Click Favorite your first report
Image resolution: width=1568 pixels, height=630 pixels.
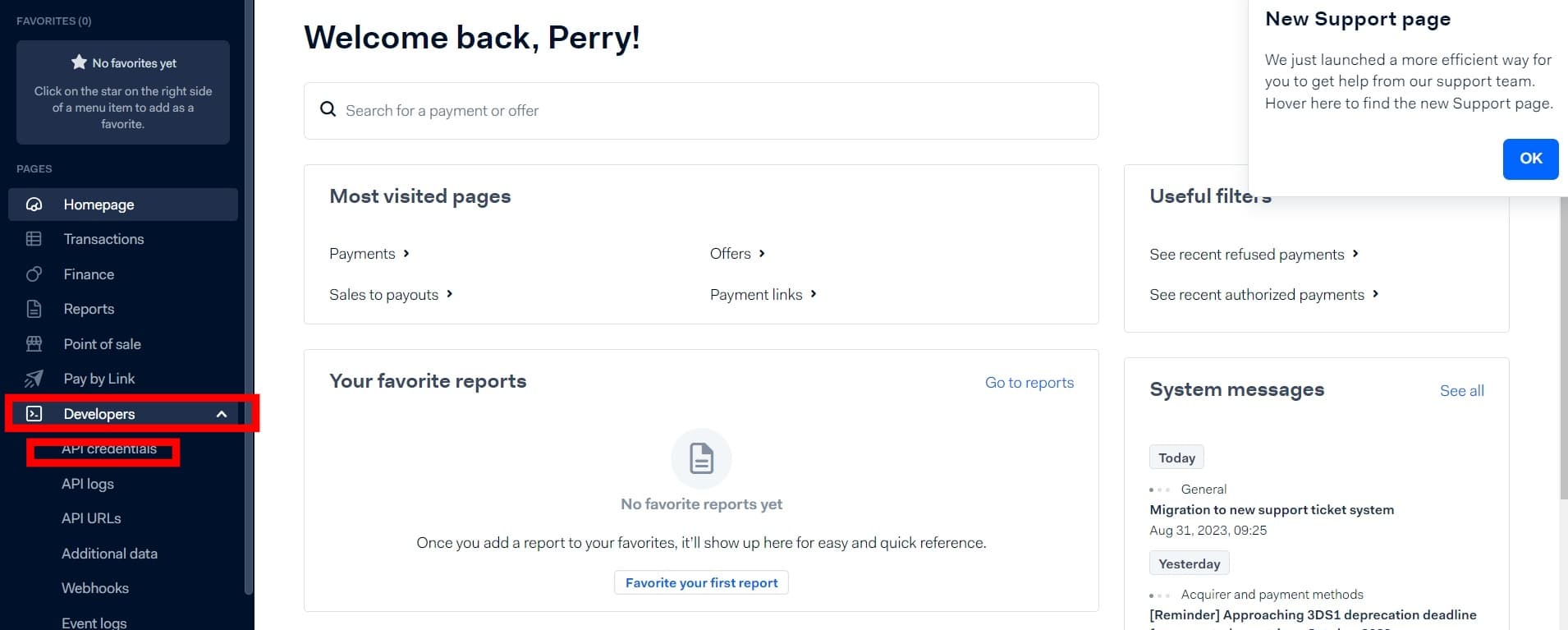tap(700, 582)
